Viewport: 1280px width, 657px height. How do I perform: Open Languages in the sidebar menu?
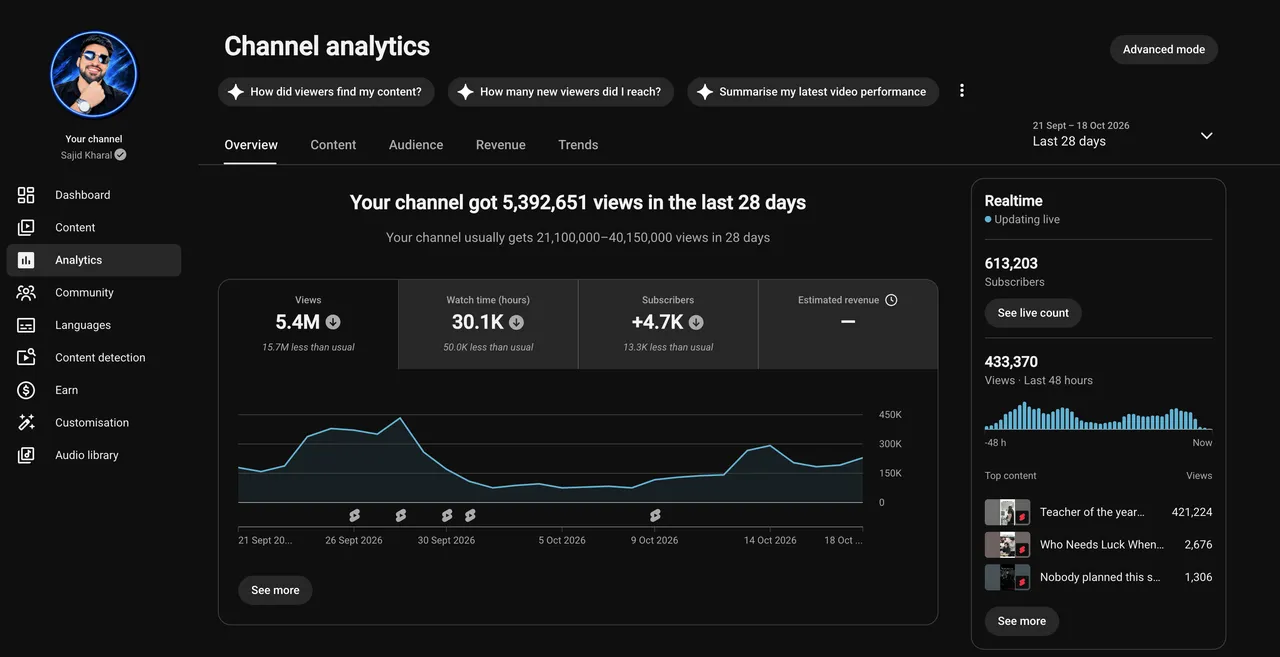pos(94,325)
